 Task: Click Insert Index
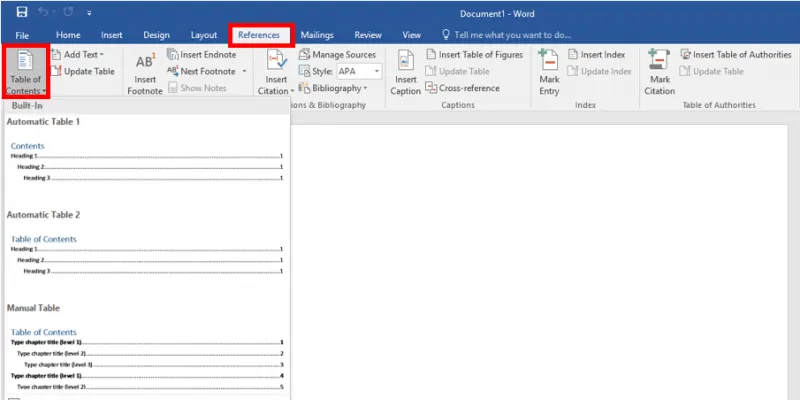coord(596,55)
